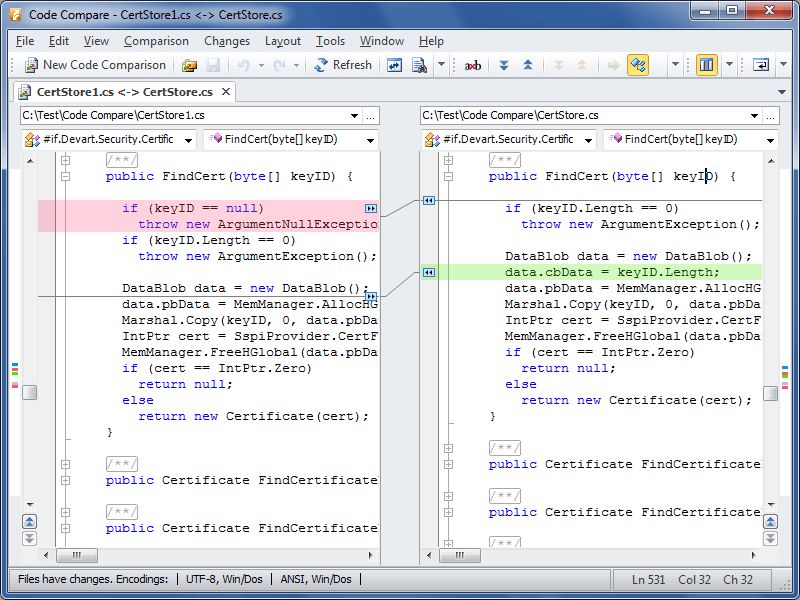Copy the green difference left with '<<' arrow

429,272
